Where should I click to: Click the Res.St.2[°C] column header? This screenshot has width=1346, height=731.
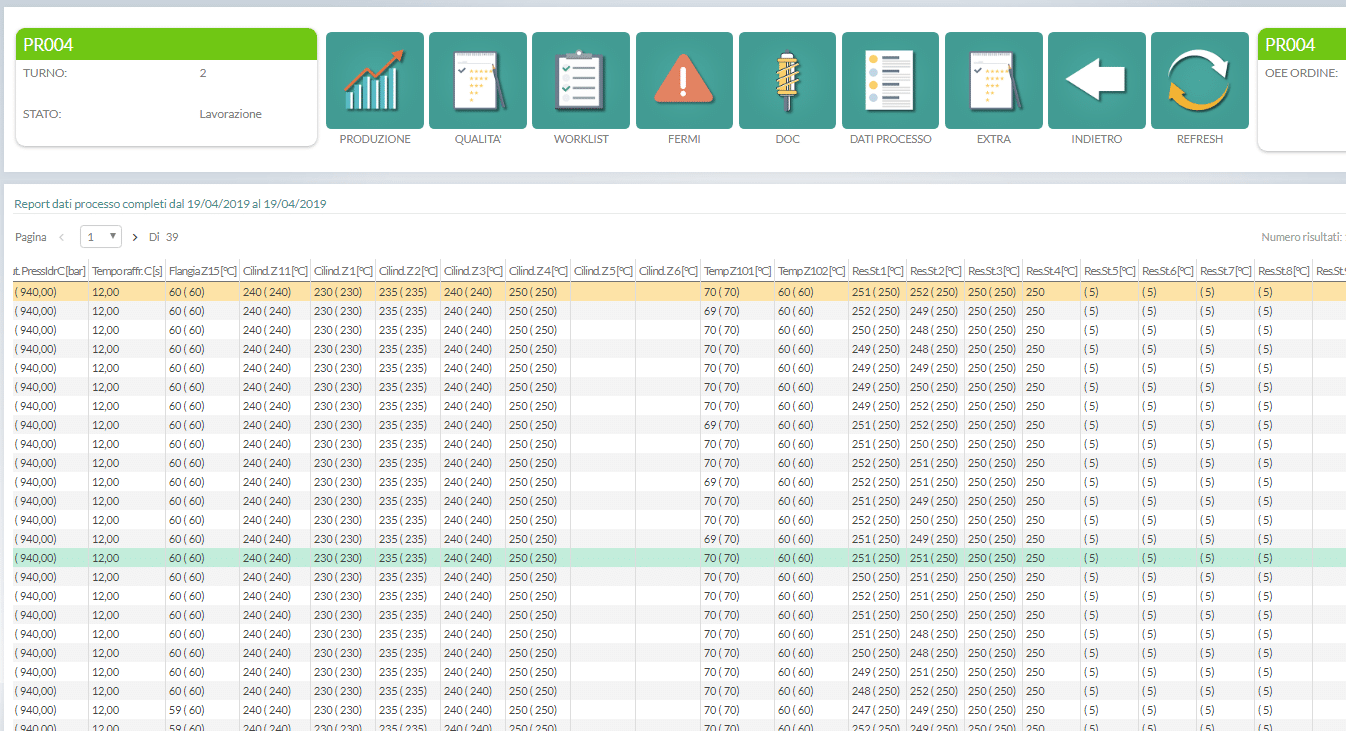pyautogui.click(x=936, y=271)
